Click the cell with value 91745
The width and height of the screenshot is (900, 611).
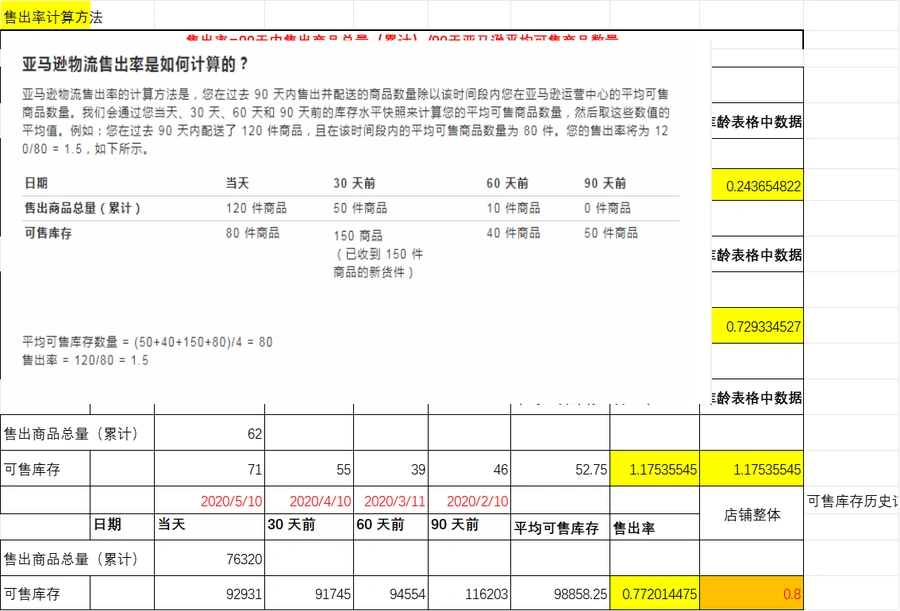309,593
